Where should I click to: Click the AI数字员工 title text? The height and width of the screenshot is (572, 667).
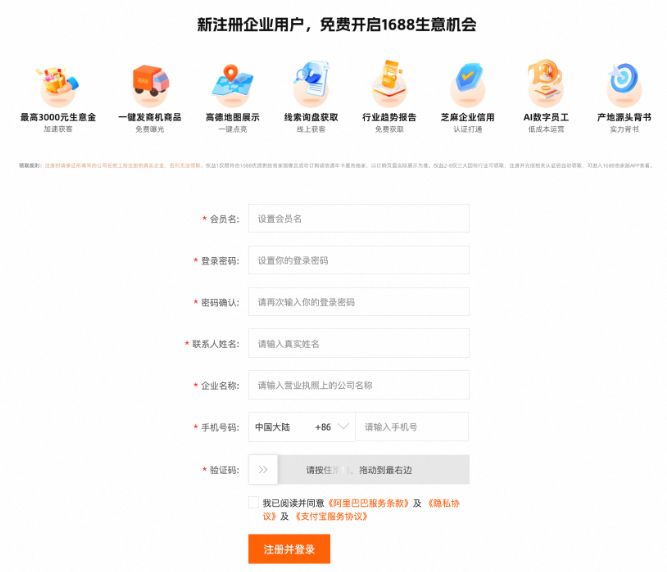tap(546, 117)
